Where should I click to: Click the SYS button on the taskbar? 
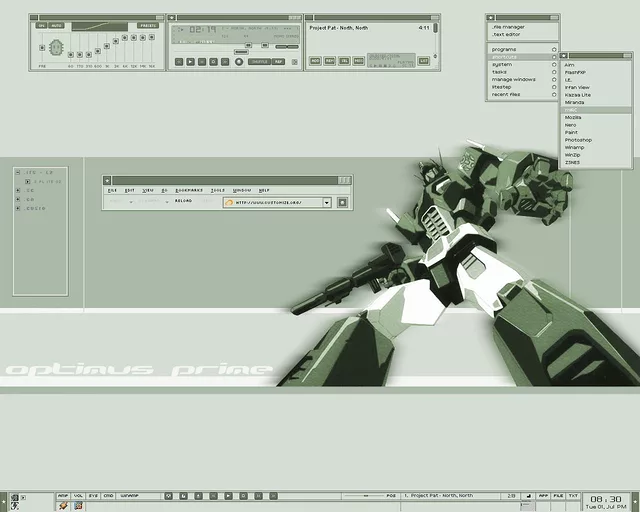click(93, 496)
